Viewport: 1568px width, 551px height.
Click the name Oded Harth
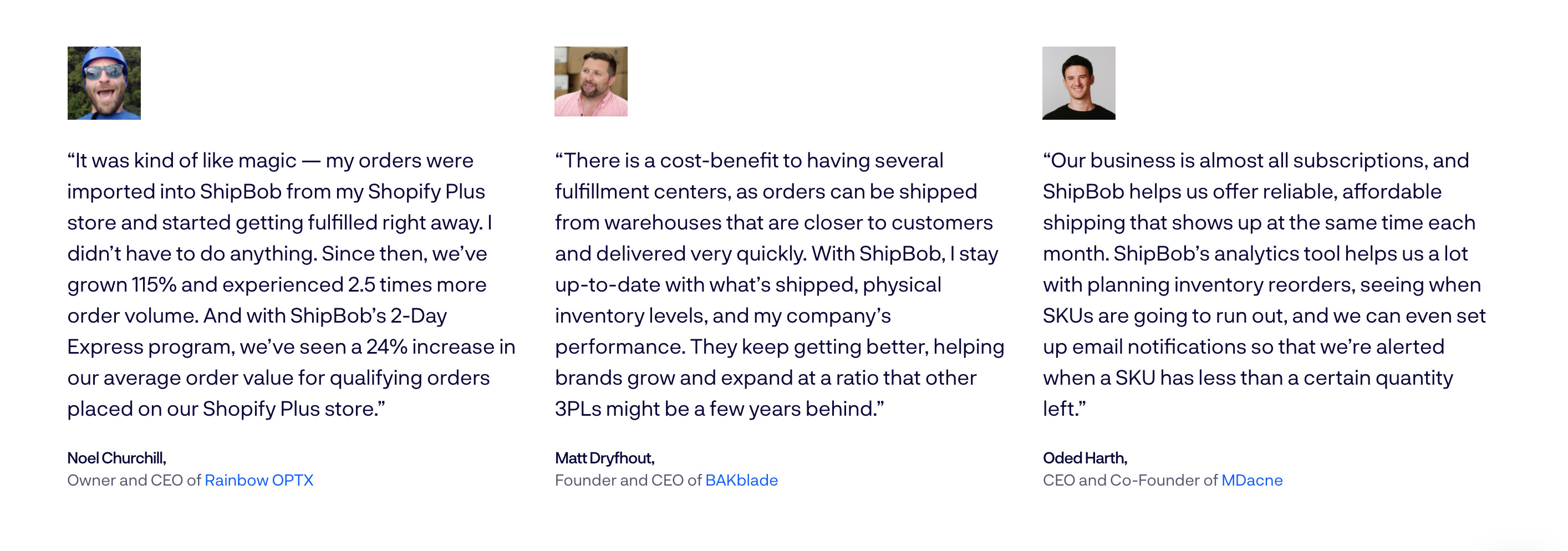pyautogui.click(x=1085, y=458)
